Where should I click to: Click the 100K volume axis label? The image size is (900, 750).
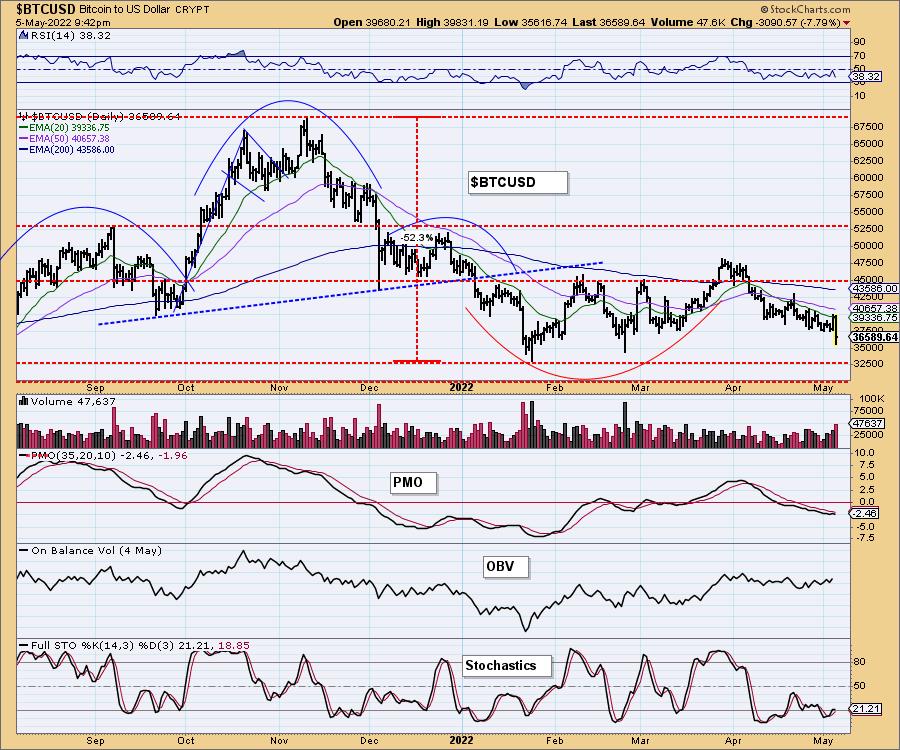[872, 398]
